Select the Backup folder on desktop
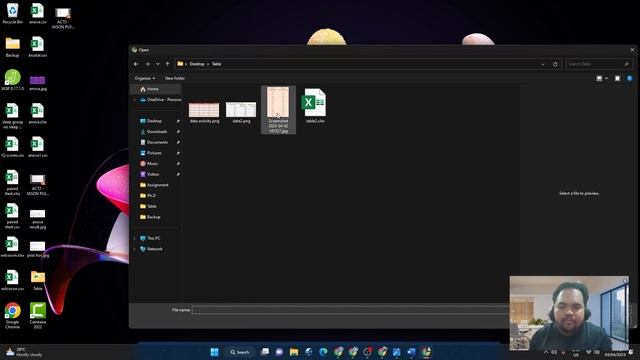 tap(12, 47)
